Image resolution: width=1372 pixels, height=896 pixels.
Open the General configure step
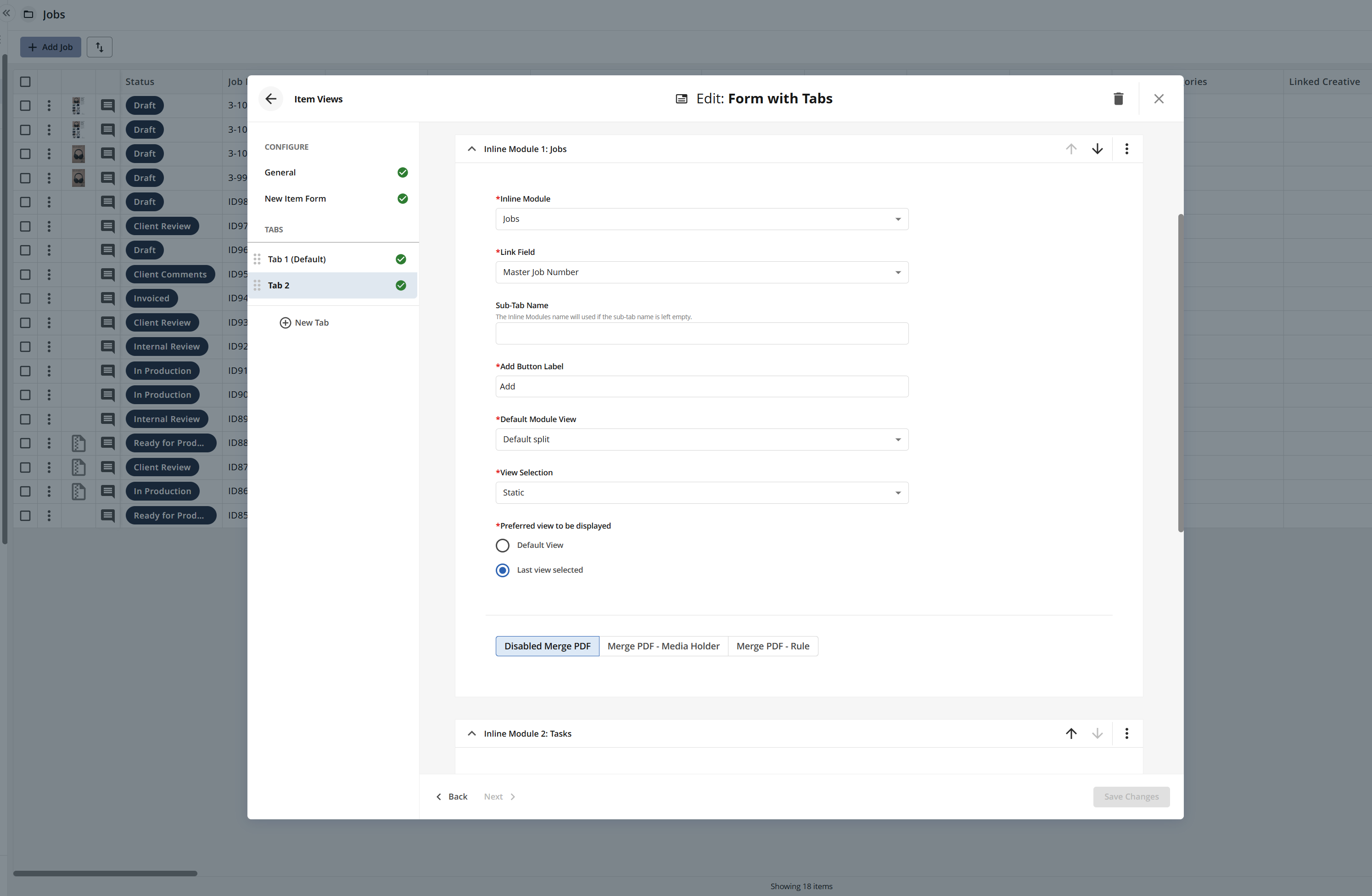tap(333, 173)
